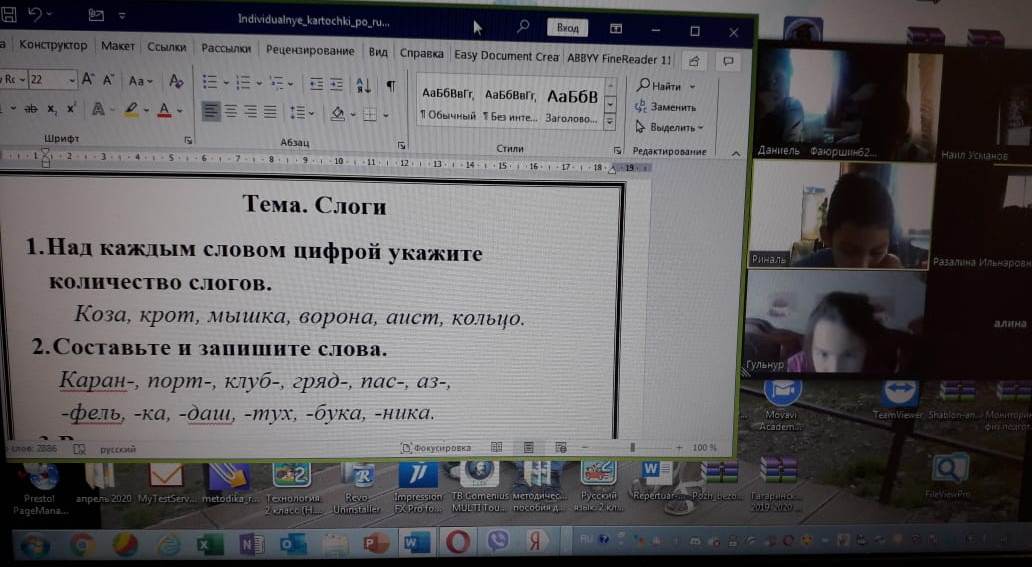Click the increase font size icon
1032x567 pixels.
[x=88, y=80]
